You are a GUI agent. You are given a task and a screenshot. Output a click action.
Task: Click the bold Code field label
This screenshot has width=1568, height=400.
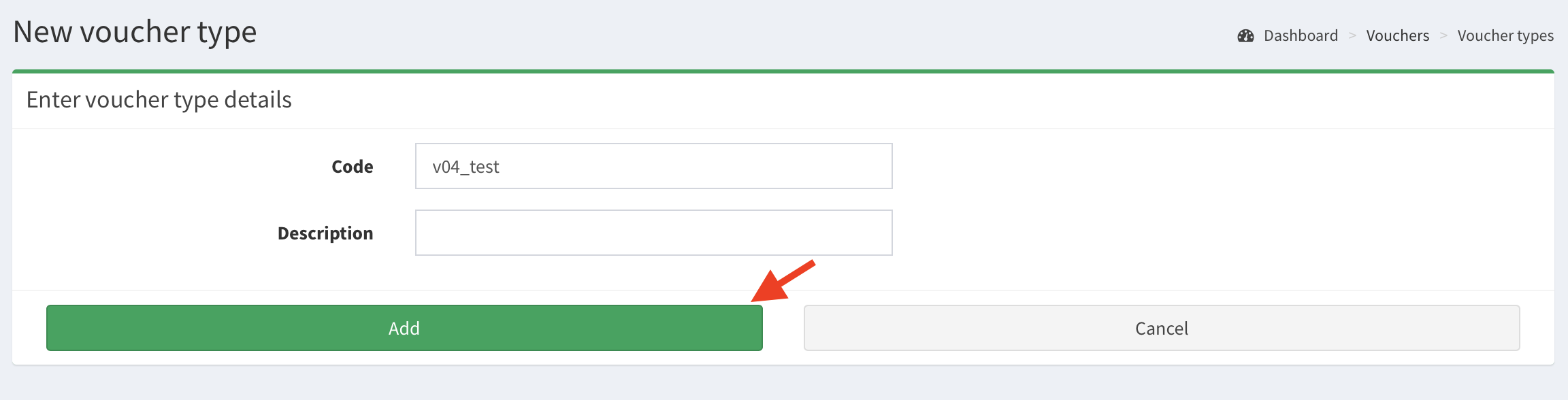tap(352, 167)
